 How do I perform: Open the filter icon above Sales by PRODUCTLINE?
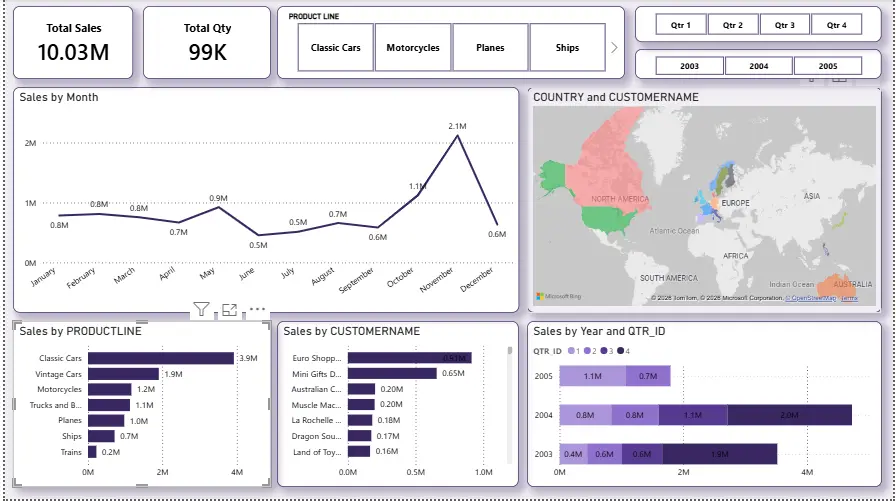tap(201, 309)
